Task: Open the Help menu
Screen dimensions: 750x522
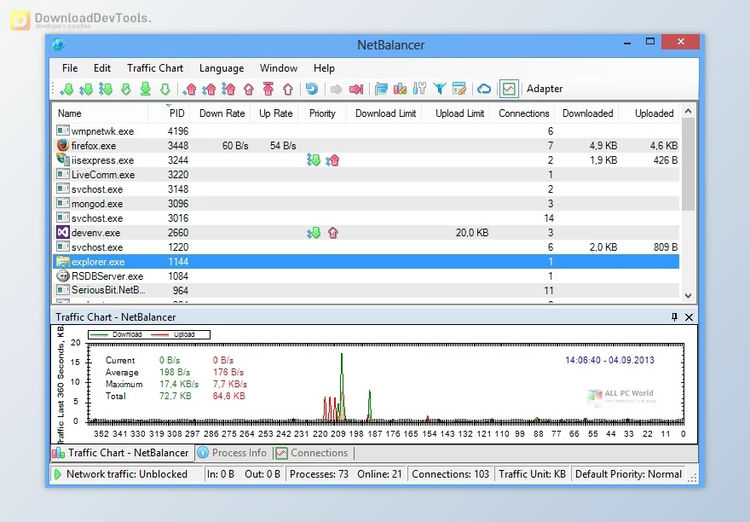Action: tap(324, 68)
